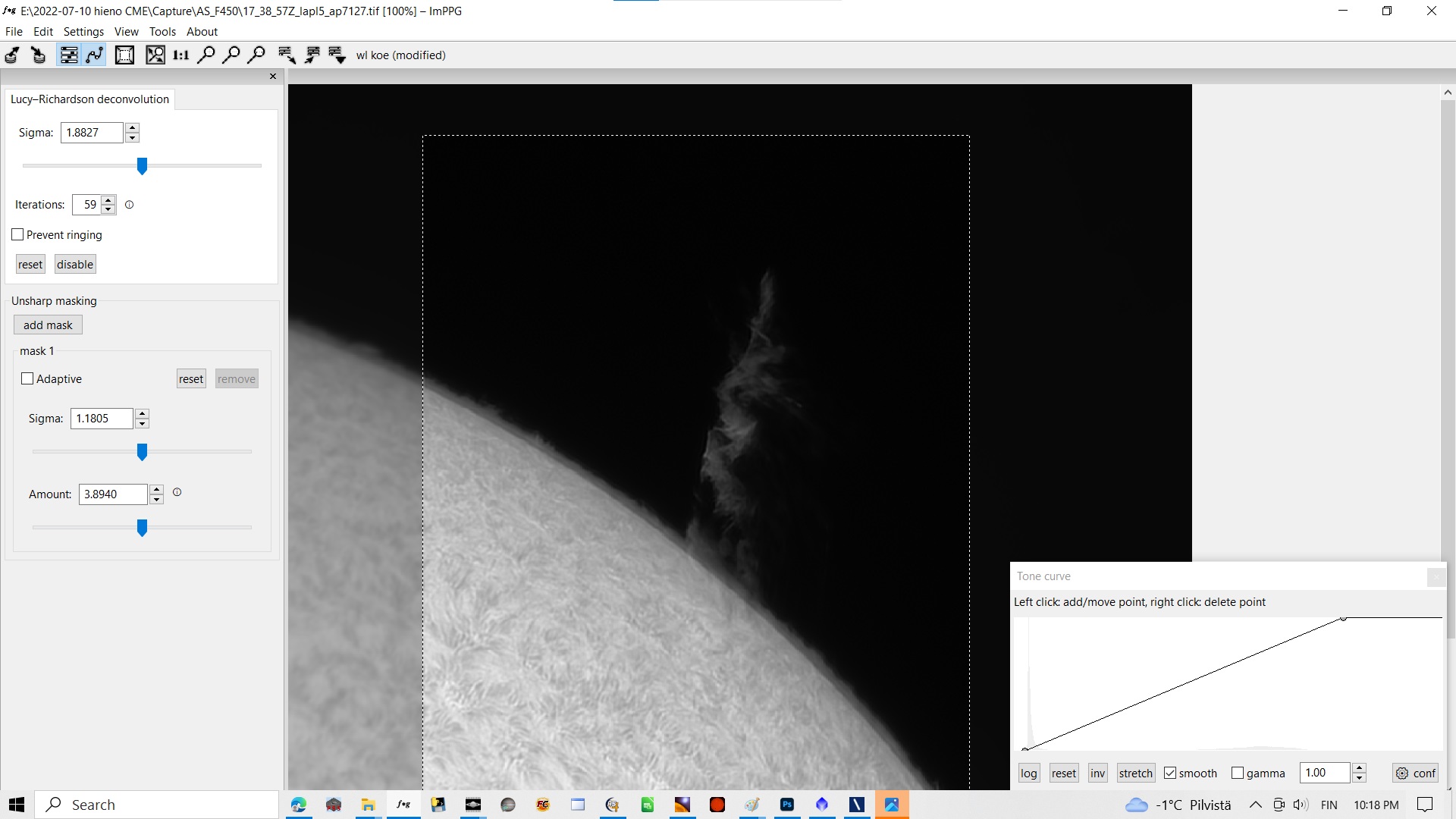Screen dimensions: 1456x819
Task: Open the notification center icon
Action: 1425,805
